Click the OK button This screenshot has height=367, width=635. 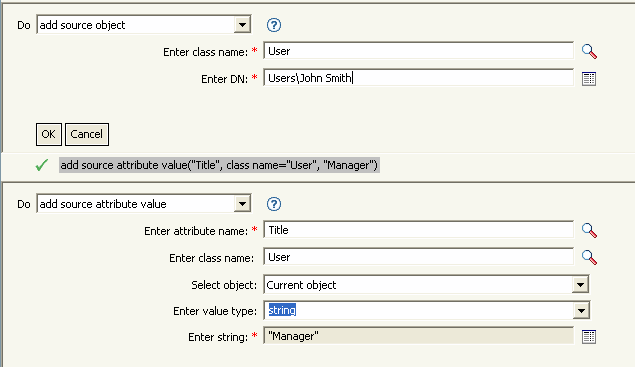[x=49, y=134]
